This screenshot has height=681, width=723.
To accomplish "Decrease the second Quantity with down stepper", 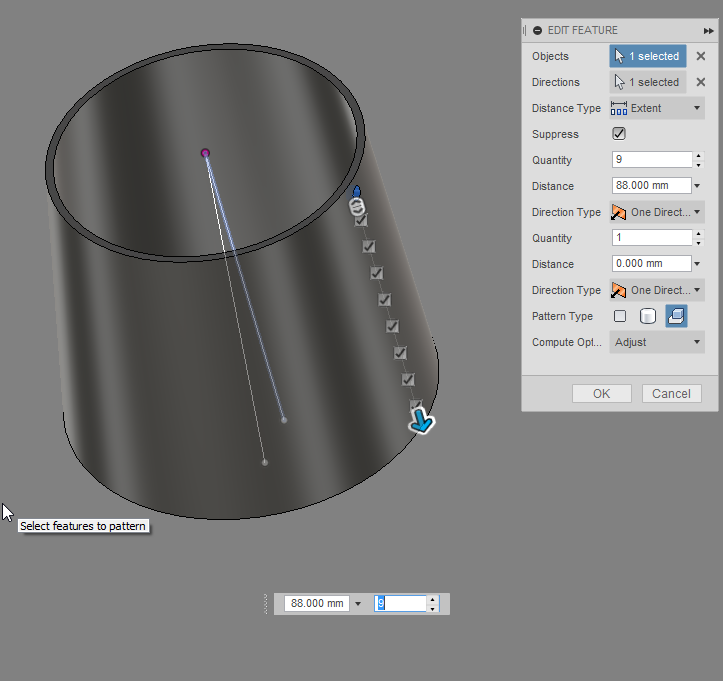I will (699, 242).
